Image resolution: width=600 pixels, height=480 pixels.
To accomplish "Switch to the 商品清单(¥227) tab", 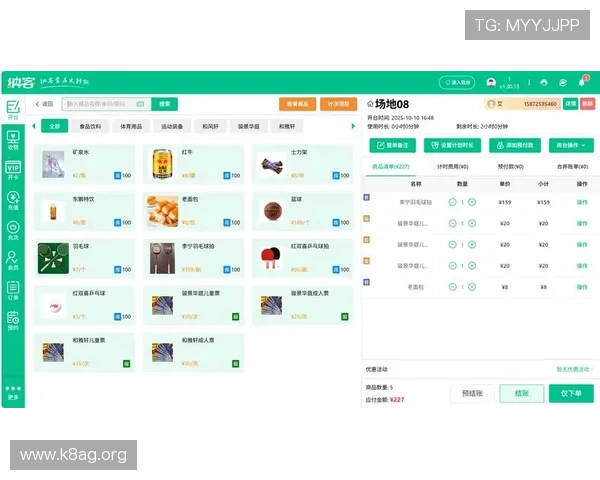I will coord(391,167).
